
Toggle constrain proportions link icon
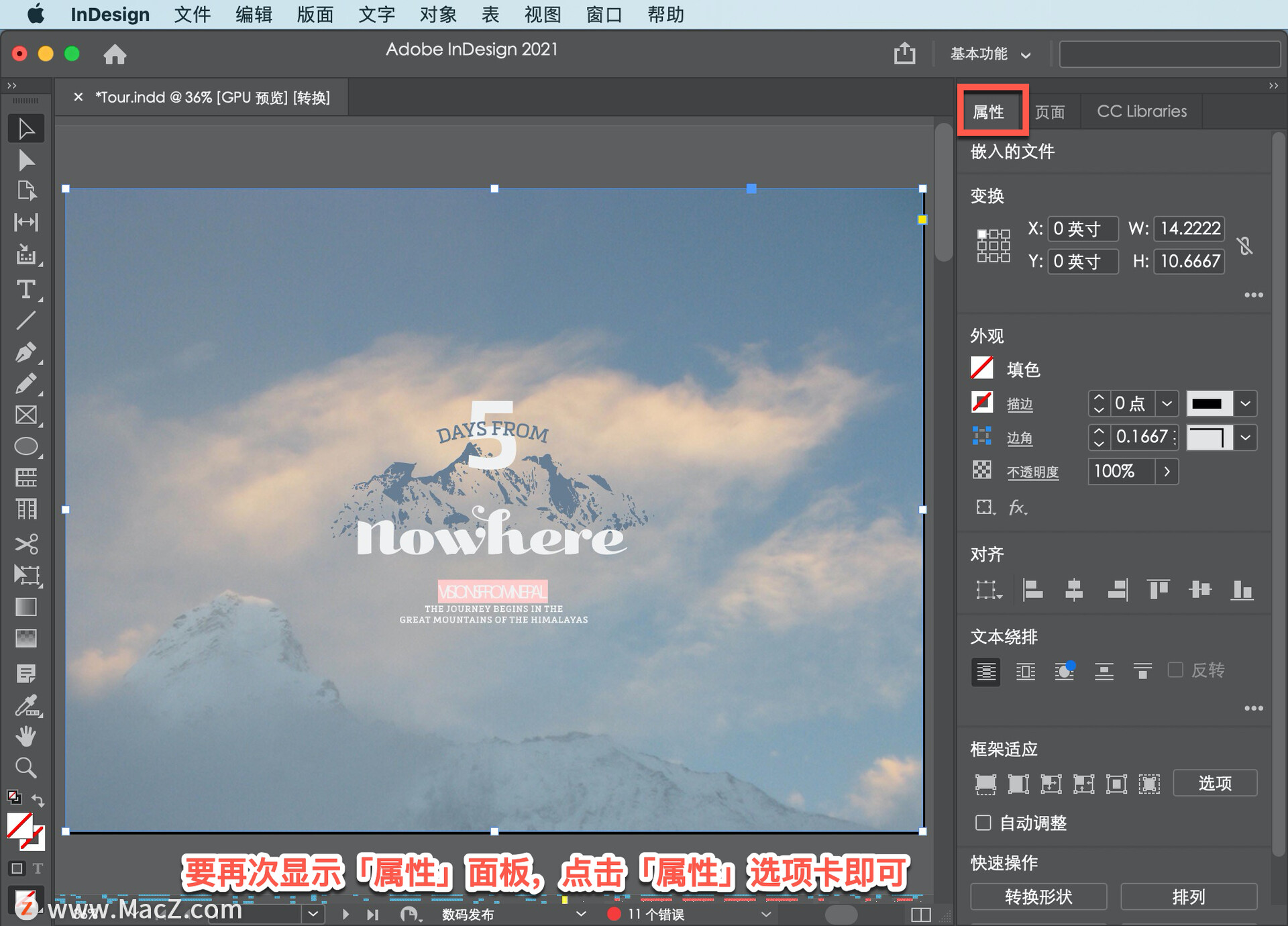pos(1245,246)
